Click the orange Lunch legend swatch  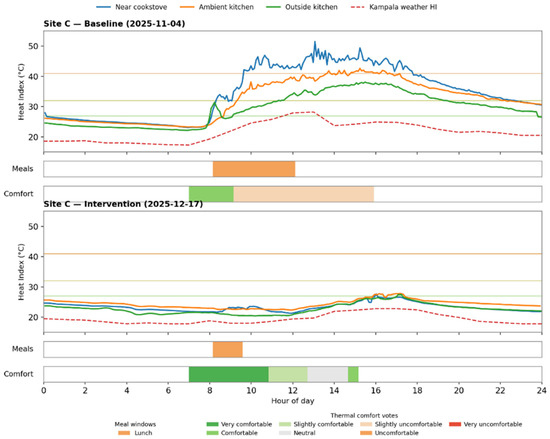click(124, 433)
